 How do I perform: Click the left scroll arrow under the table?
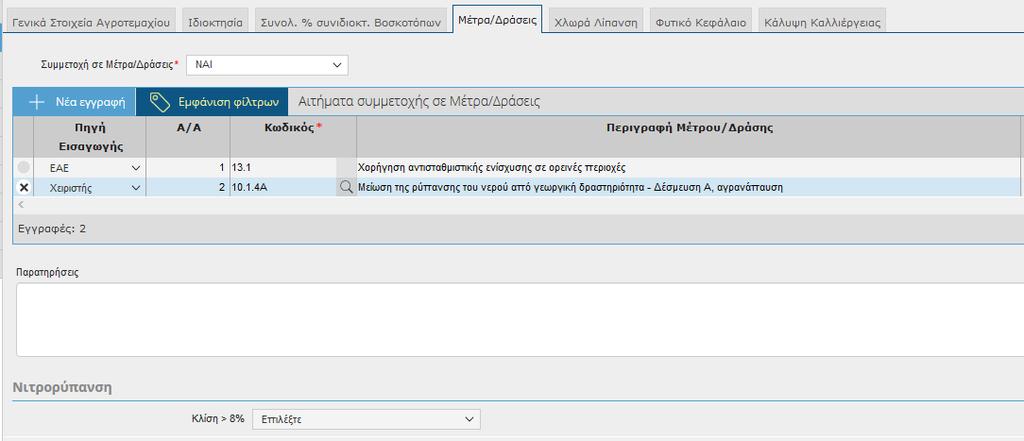coord(21,205)
